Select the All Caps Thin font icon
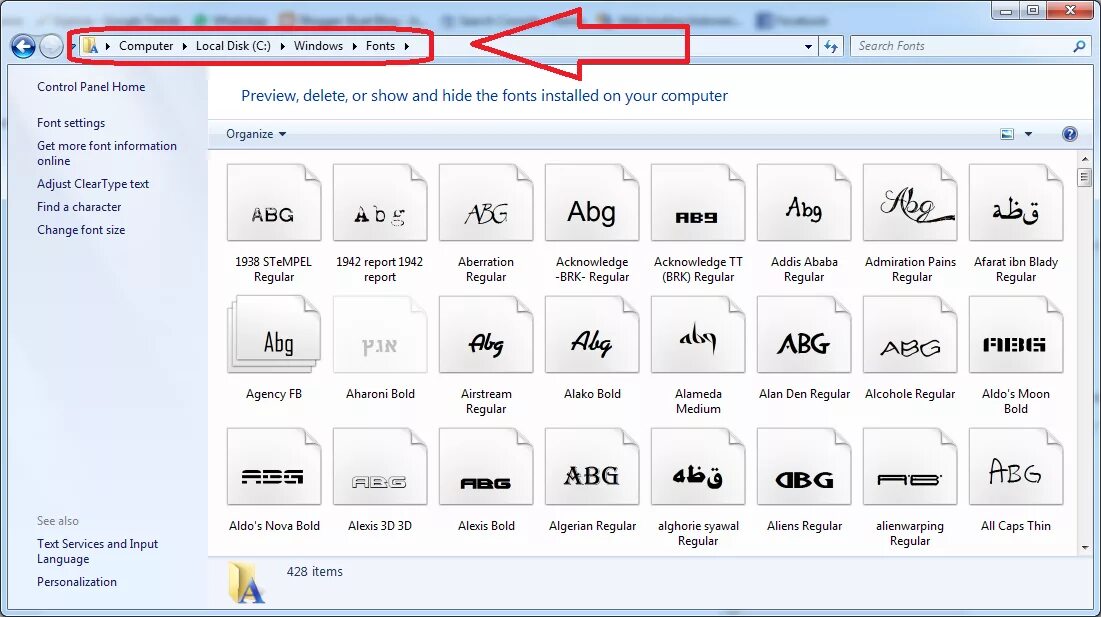Viewport: 1101px width, 617px height. 1016,466
